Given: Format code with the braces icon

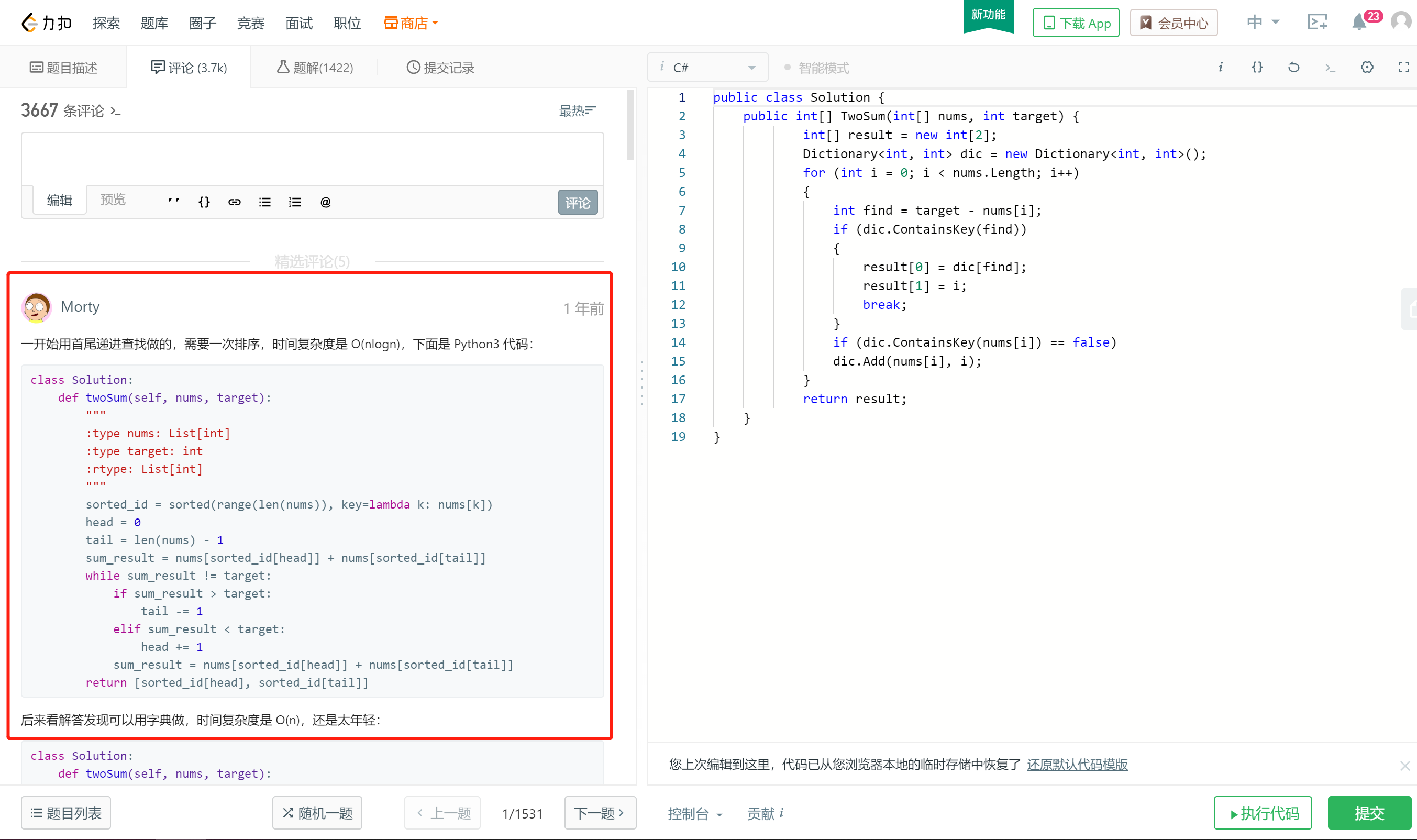Looking at the screenshot, I should [1257, 68].
